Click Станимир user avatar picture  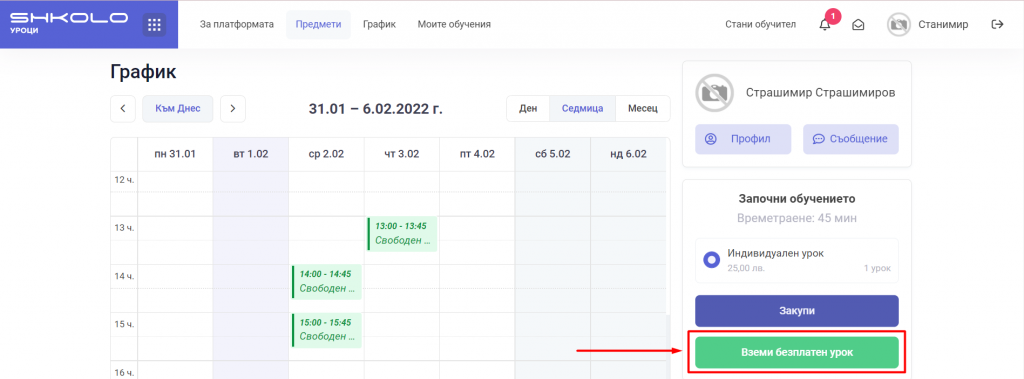click(x=899, y=25)
